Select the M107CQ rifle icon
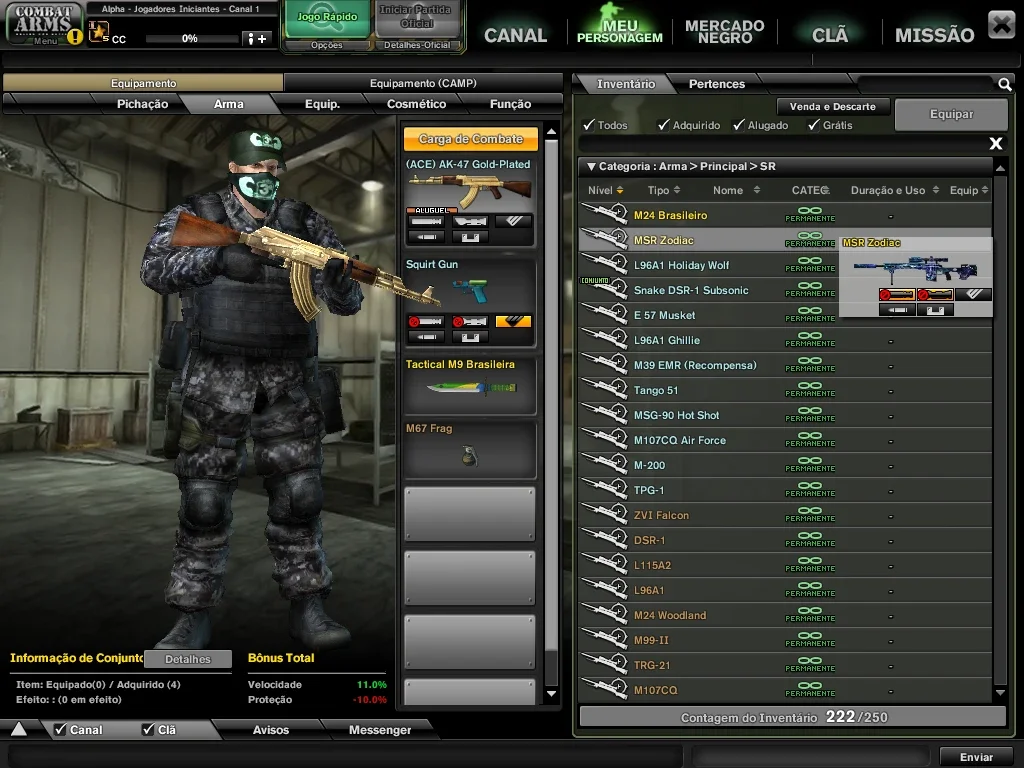The image size is (1024, 768). (x=604, y=690)
